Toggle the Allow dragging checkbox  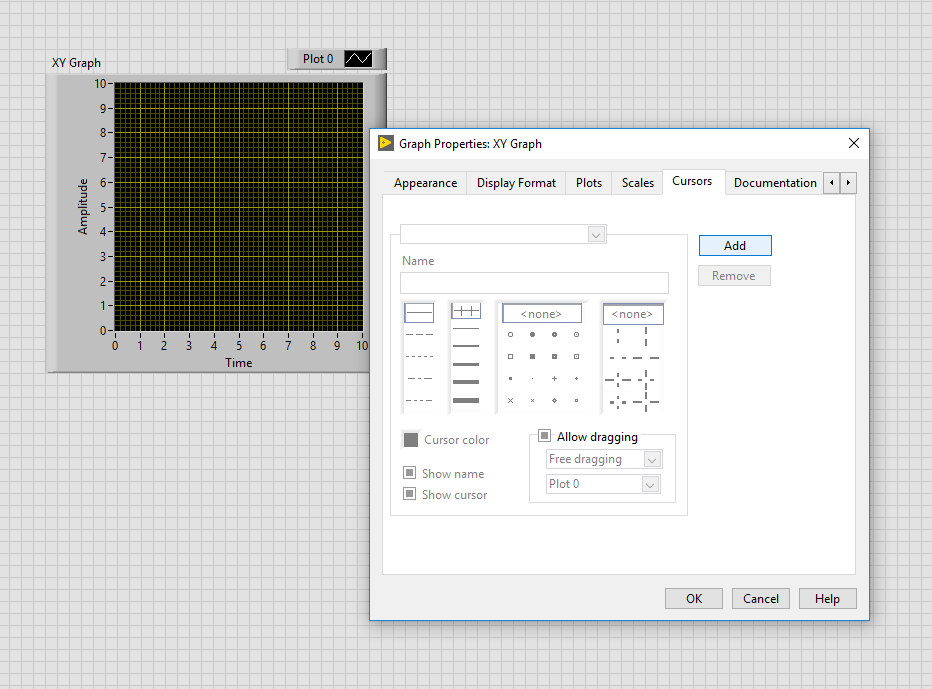pos(545,436)
